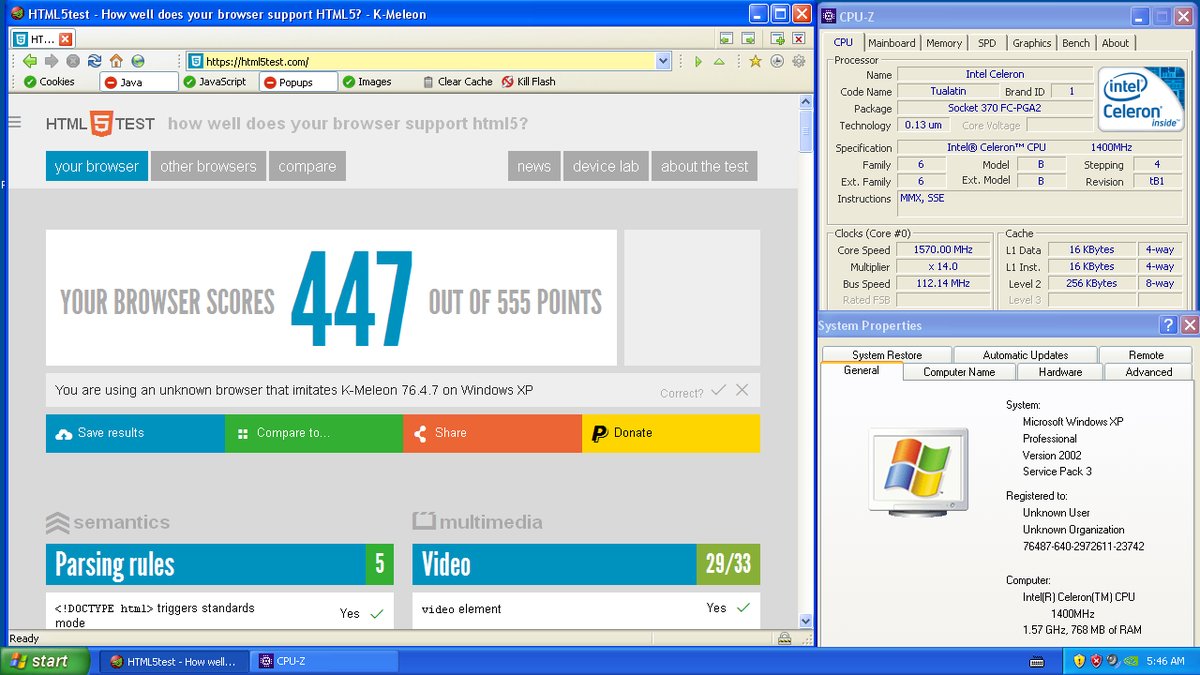Confirm browser detection with the Correct checkmark
Screen dimensions: 1200x675
point(718,390)
